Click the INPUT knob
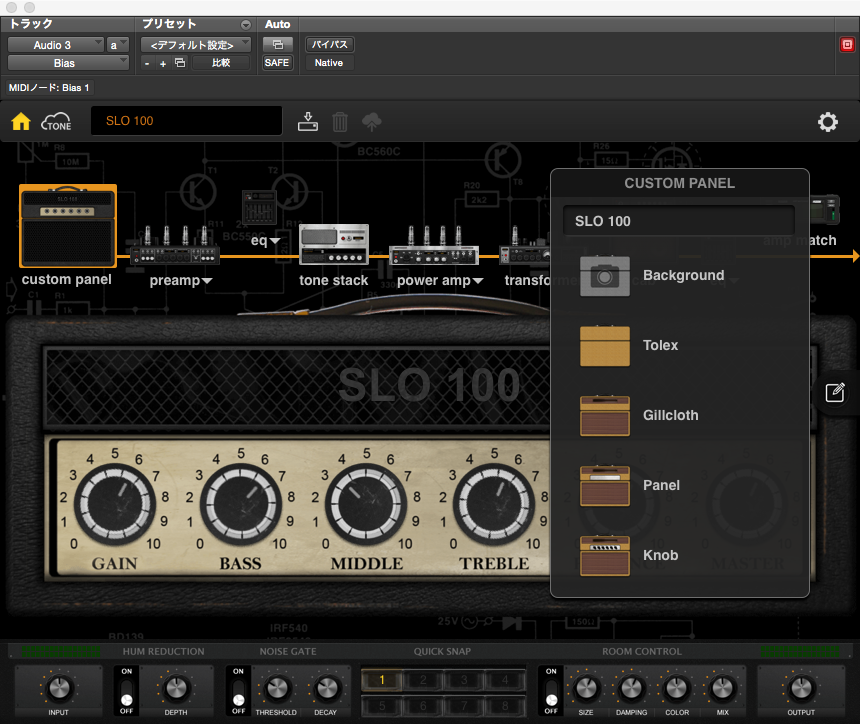This screenshot has width=860, height=724. click(x=59, y=688)
